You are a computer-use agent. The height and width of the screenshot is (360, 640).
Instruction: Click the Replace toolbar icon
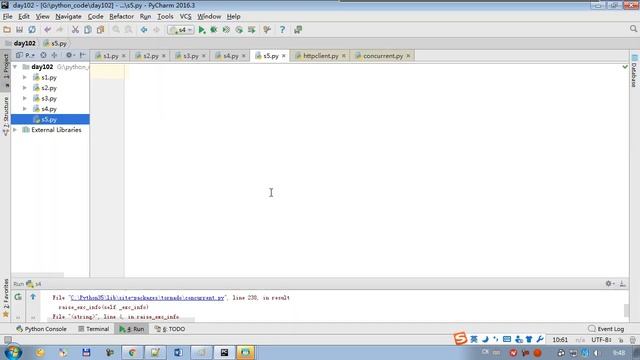tap(129, 30)
